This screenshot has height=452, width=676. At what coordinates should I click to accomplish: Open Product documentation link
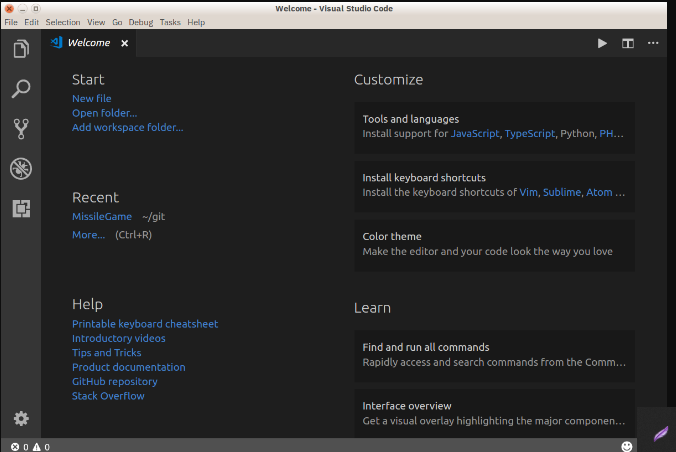[128, 367]
